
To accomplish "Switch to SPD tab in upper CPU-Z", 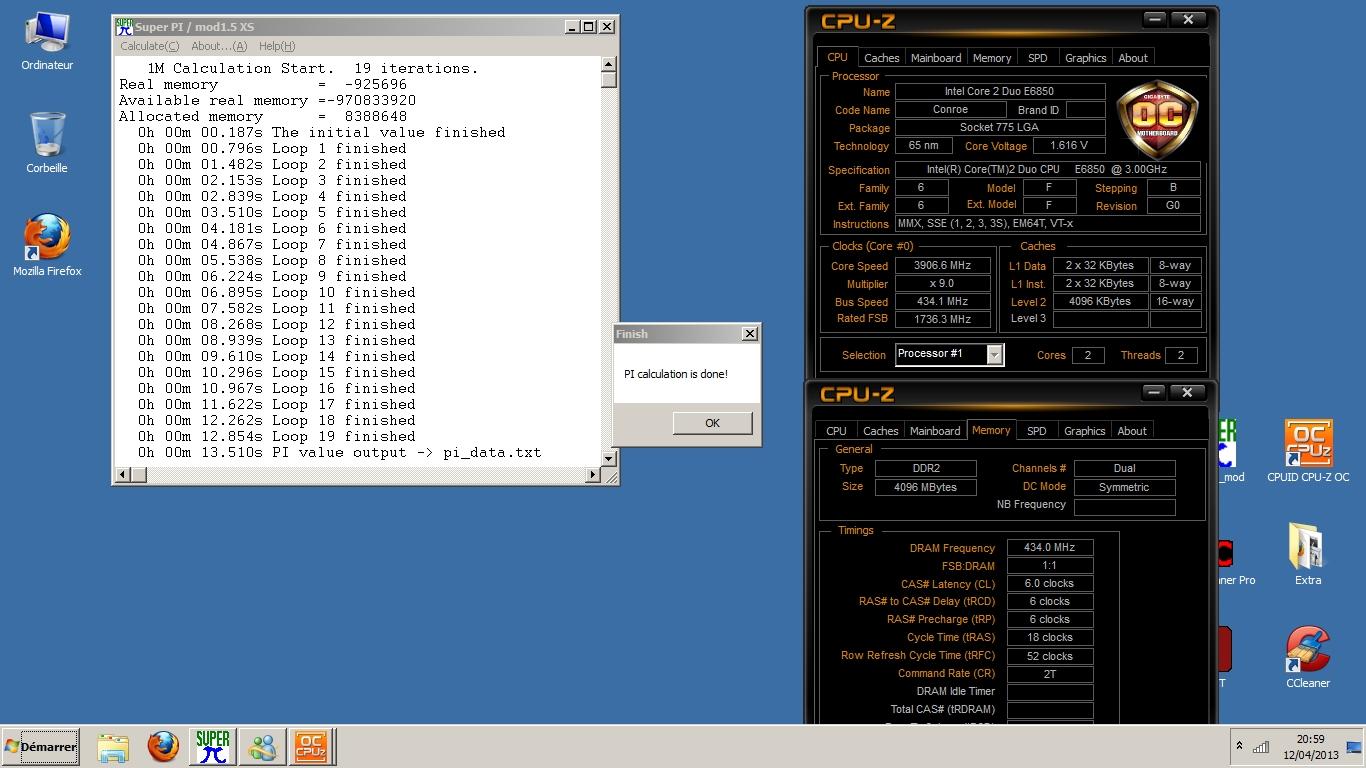I will pyautogui.click(x=1038, y=58).
